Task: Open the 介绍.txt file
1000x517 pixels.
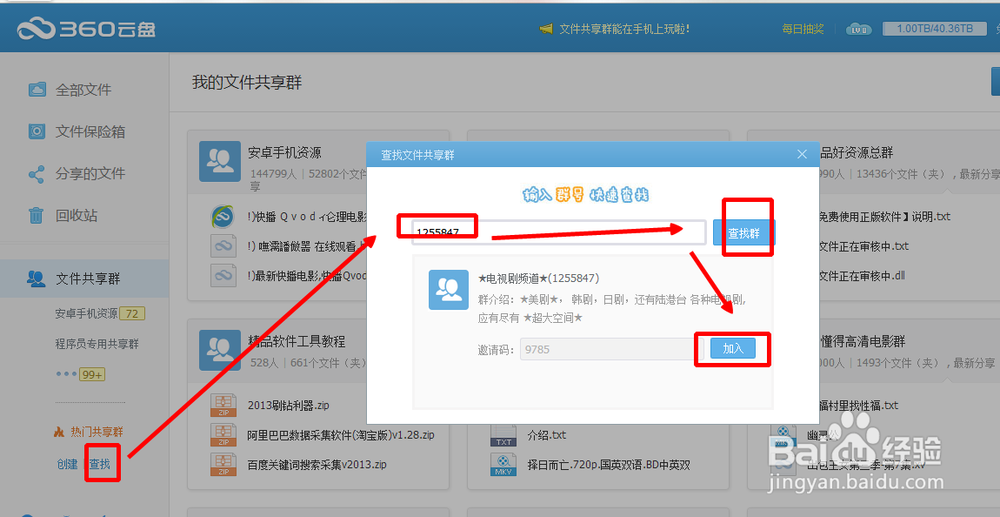Action: tap(547, 435)
